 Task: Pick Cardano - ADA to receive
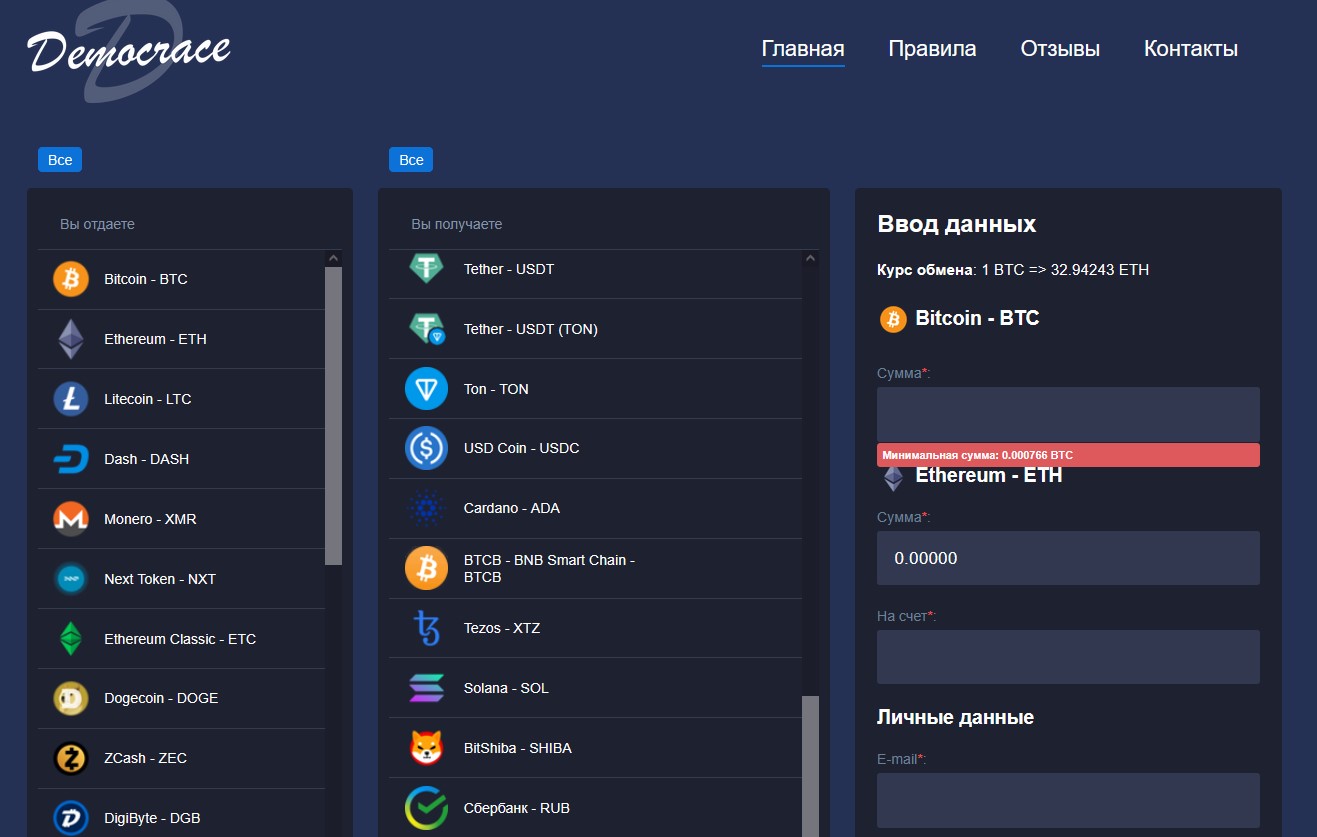point(595,508)
